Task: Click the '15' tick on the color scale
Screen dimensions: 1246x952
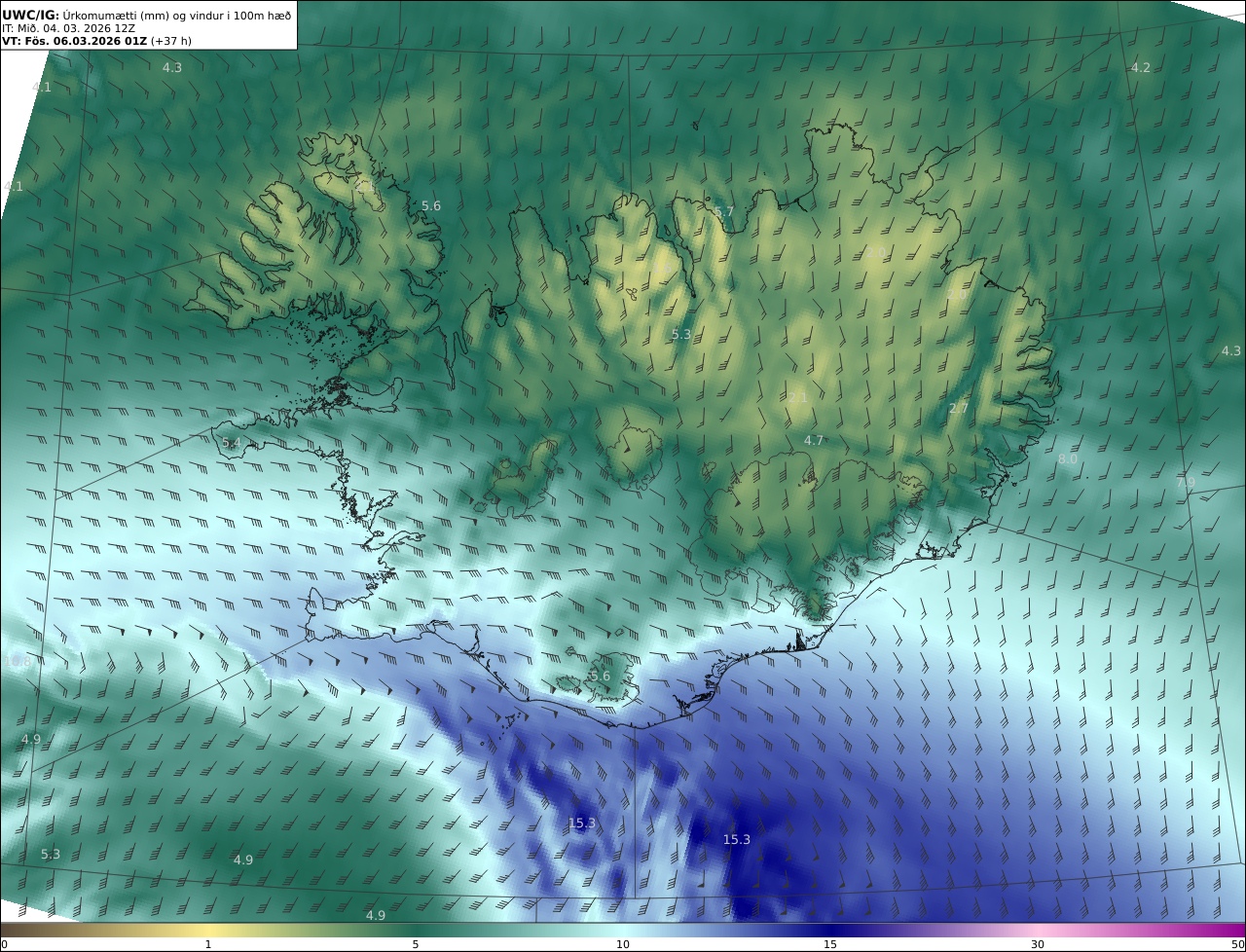Action: [830, 944]
